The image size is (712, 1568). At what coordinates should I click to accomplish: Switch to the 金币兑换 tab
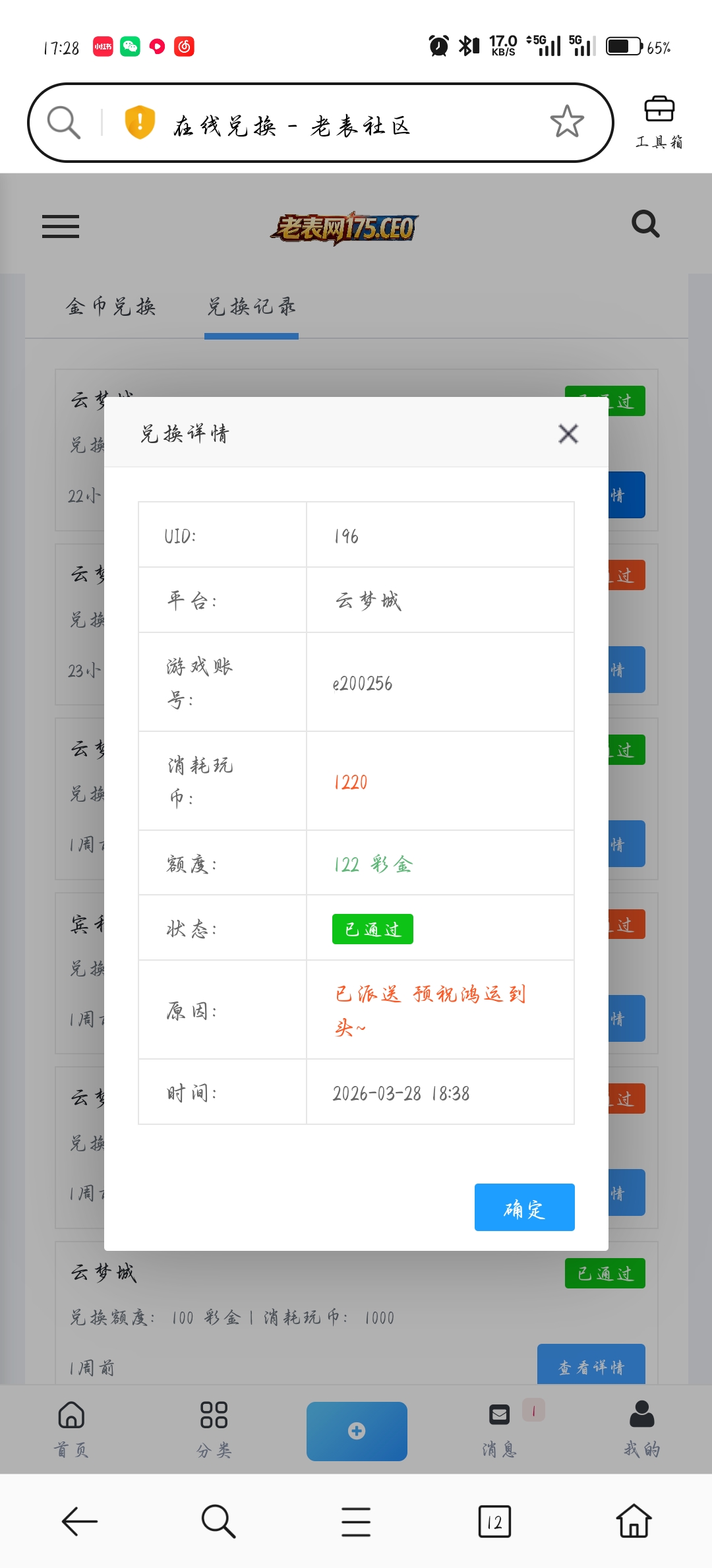tap(111, 307)
